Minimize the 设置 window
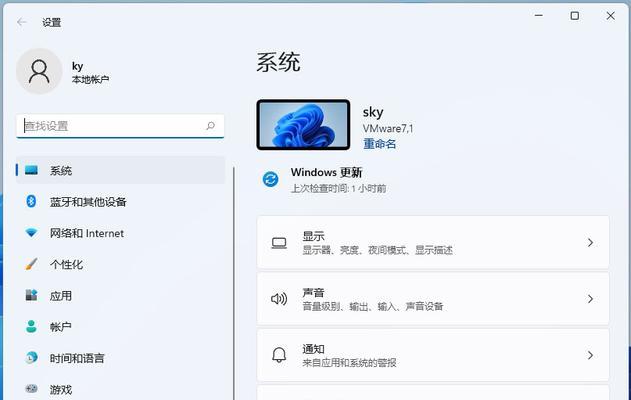Image resolution: width=631 pixels, height=400 pixels. pyautogui.click(x=538, y=16)
